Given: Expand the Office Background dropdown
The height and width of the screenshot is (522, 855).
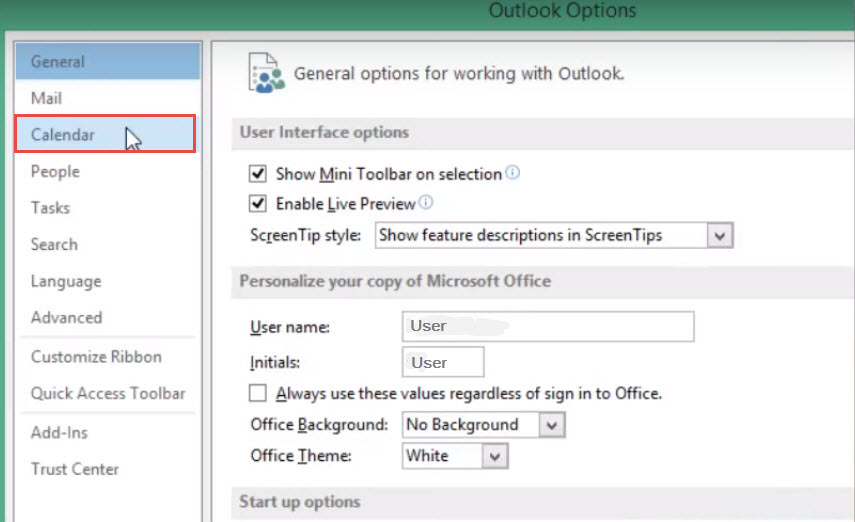Looking at the screenshot, I should pos(552,425).
